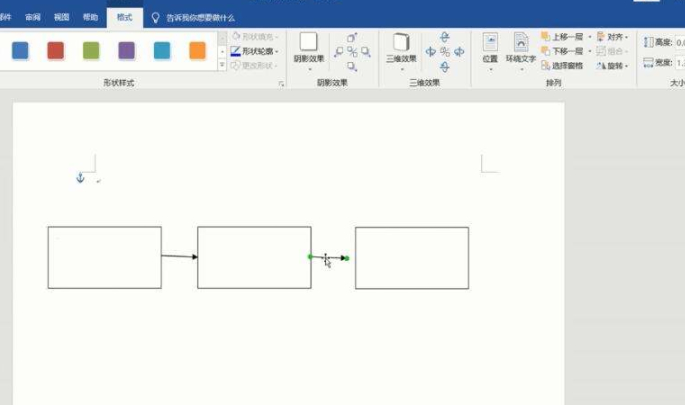Screen dimensions: 685x405
Task: Expand the shape styles gallery more arrow
Action: [x=222, y=65]
